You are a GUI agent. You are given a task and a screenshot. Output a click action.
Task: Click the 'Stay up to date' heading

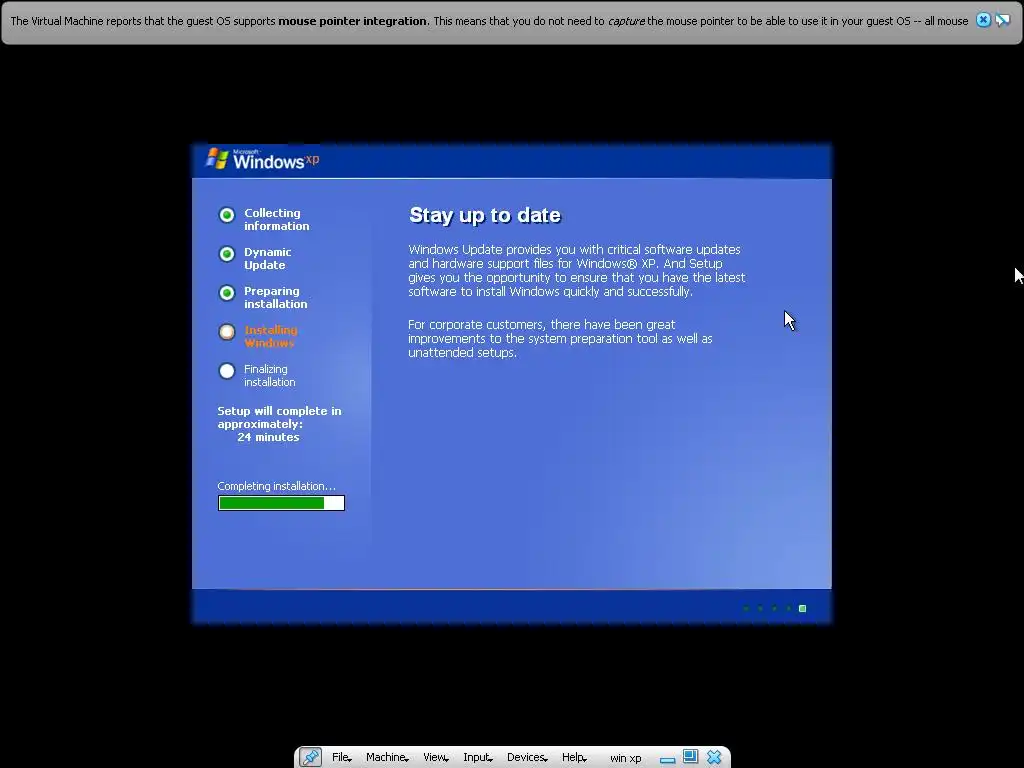click(485, 215)
